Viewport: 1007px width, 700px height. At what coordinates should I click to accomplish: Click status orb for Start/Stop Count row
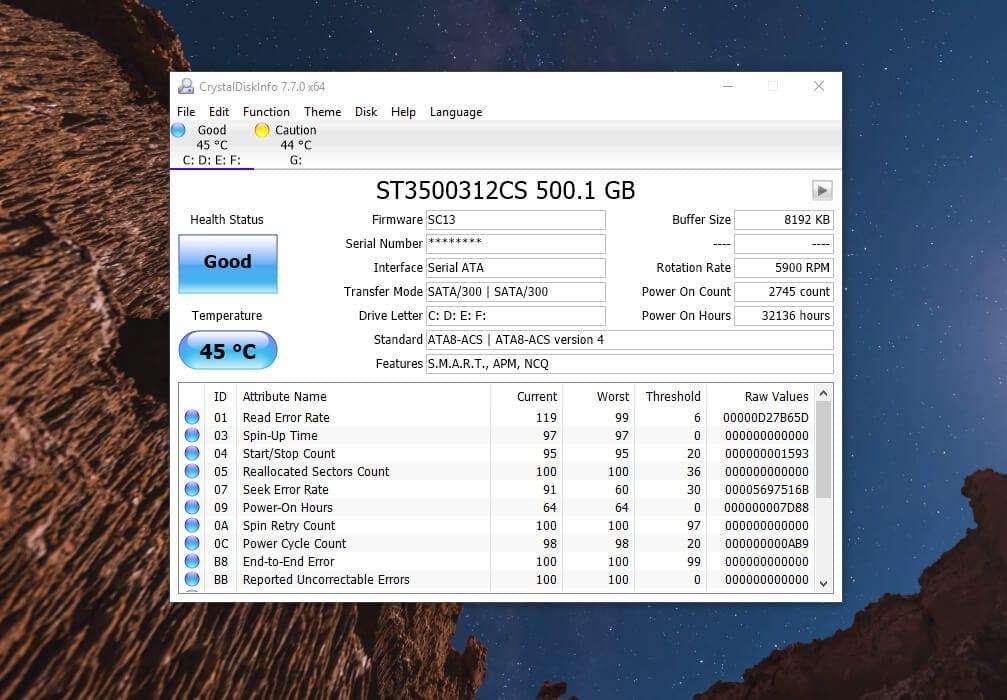(x=192, y=453)
